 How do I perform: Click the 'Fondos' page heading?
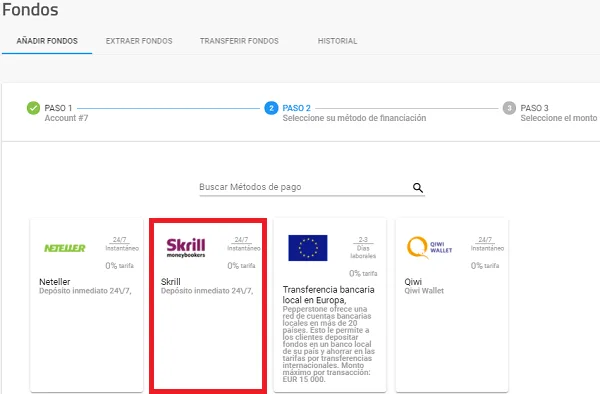(x=30, y=10)
